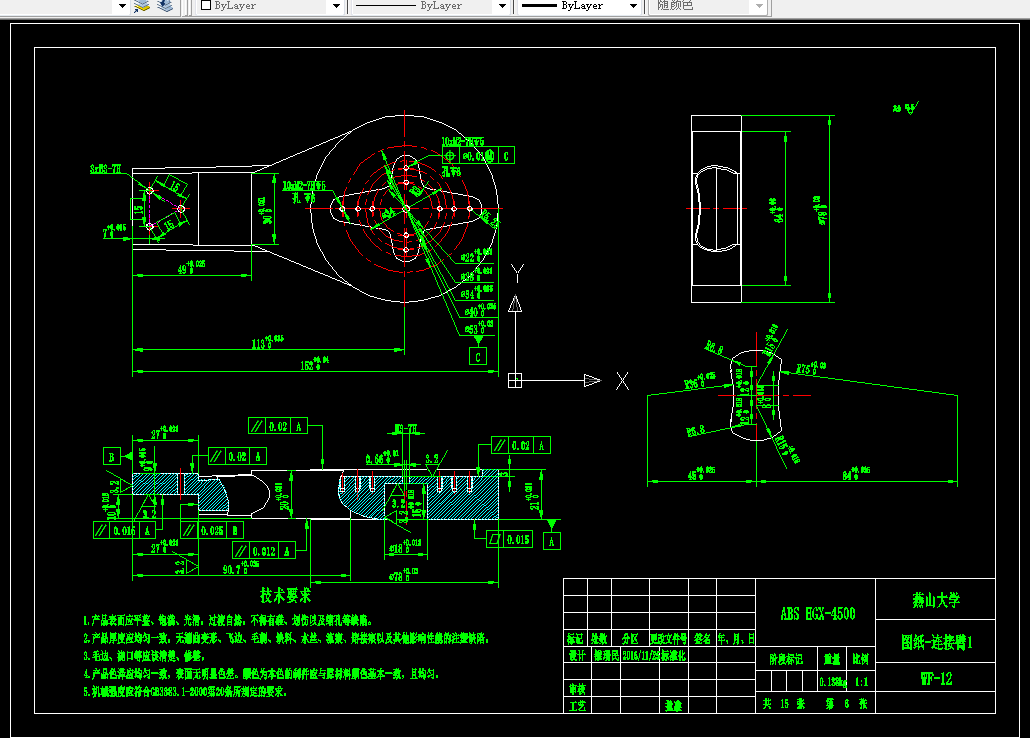Click the 共 15 张 sheet count text
This screenshot has height=738, width=1030.
click(x=784, y=704)
